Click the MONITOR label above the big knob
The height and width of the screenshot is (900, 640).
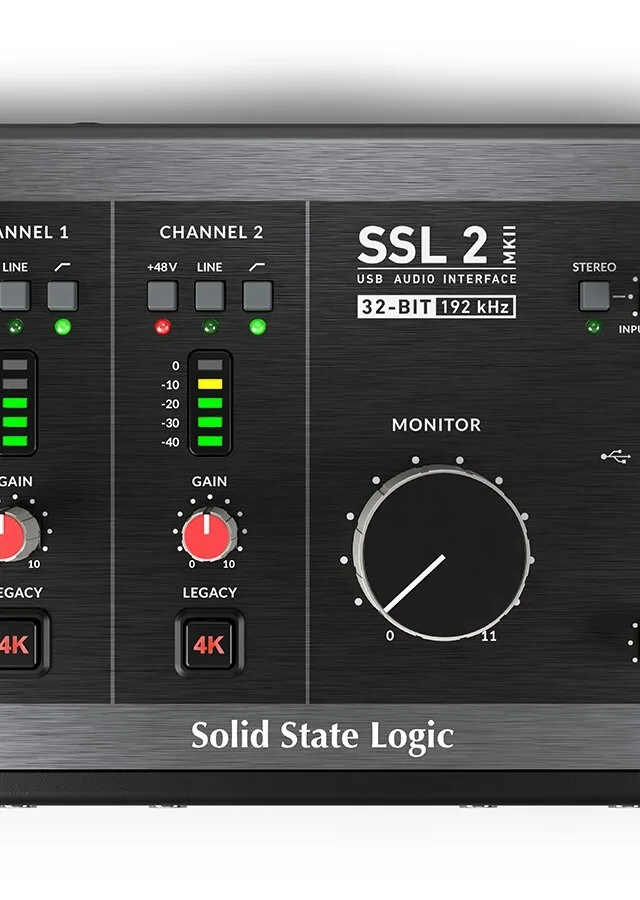[436, 425]
